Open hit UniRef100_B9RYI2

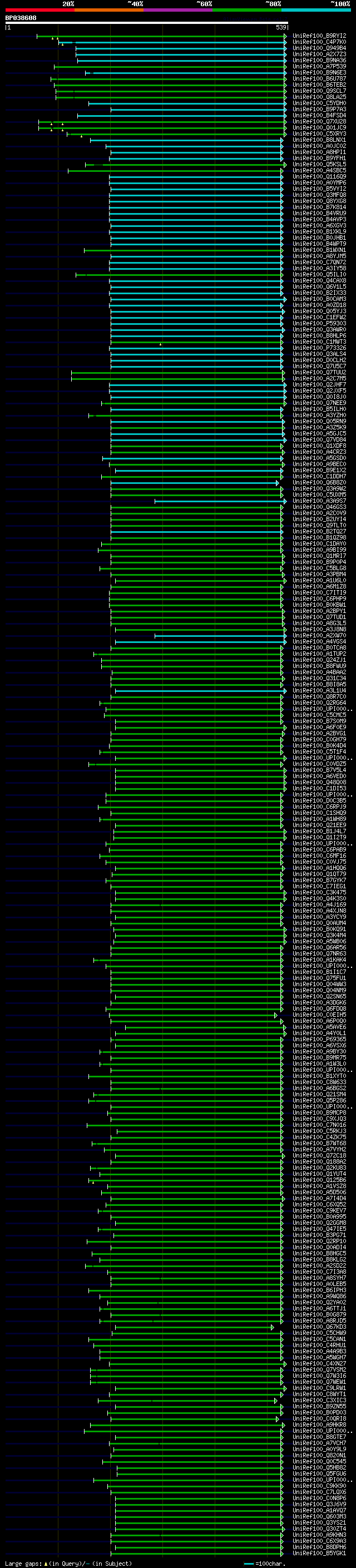point(319,36)
